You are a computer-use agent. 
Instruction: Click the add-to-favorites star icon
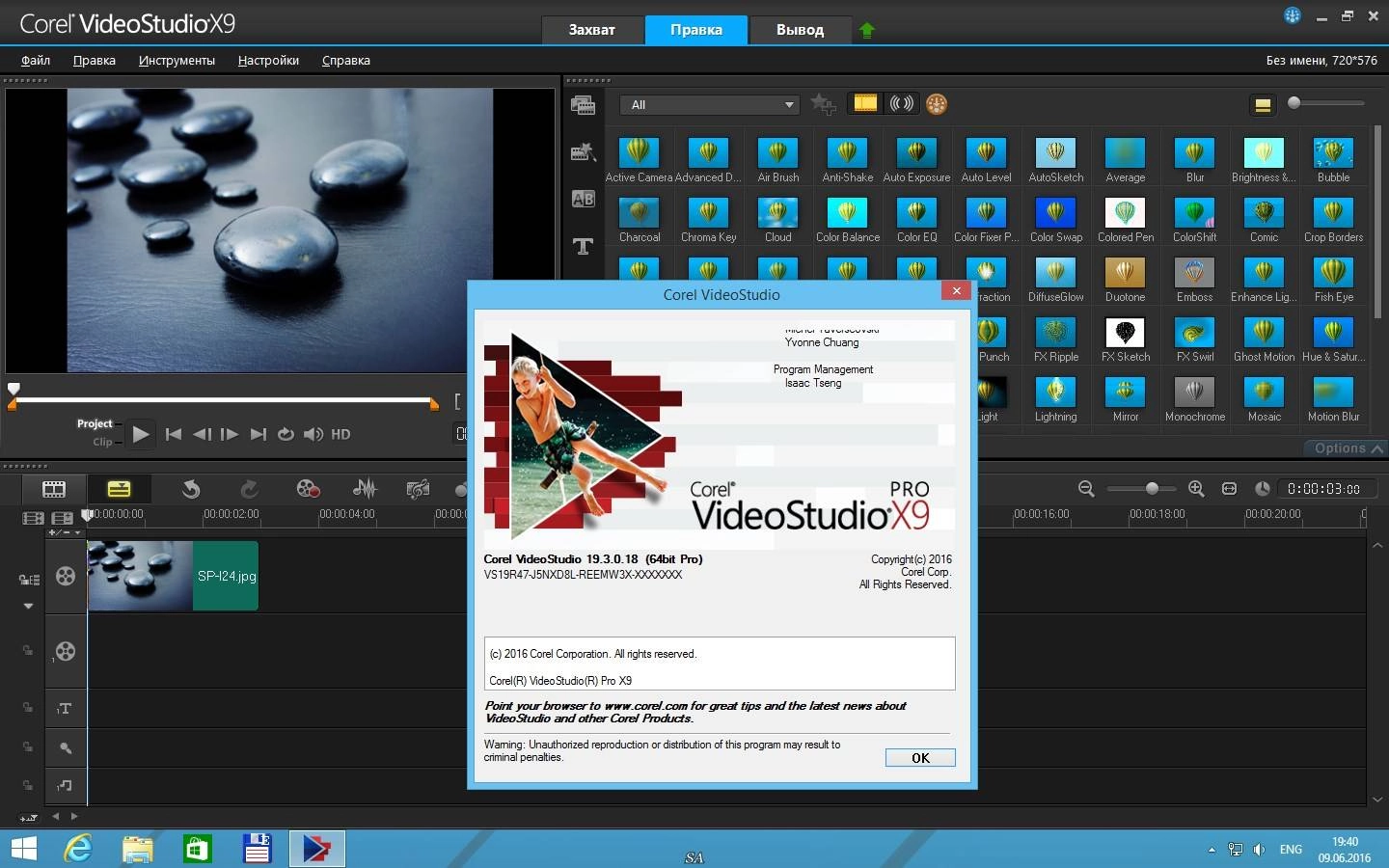823,104
